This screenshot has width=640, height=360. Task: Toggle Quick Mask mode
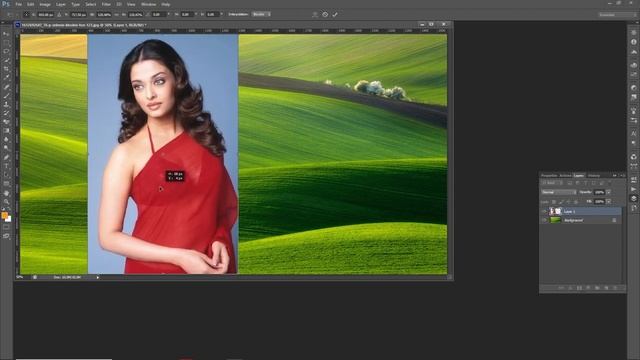pos(6,227)
